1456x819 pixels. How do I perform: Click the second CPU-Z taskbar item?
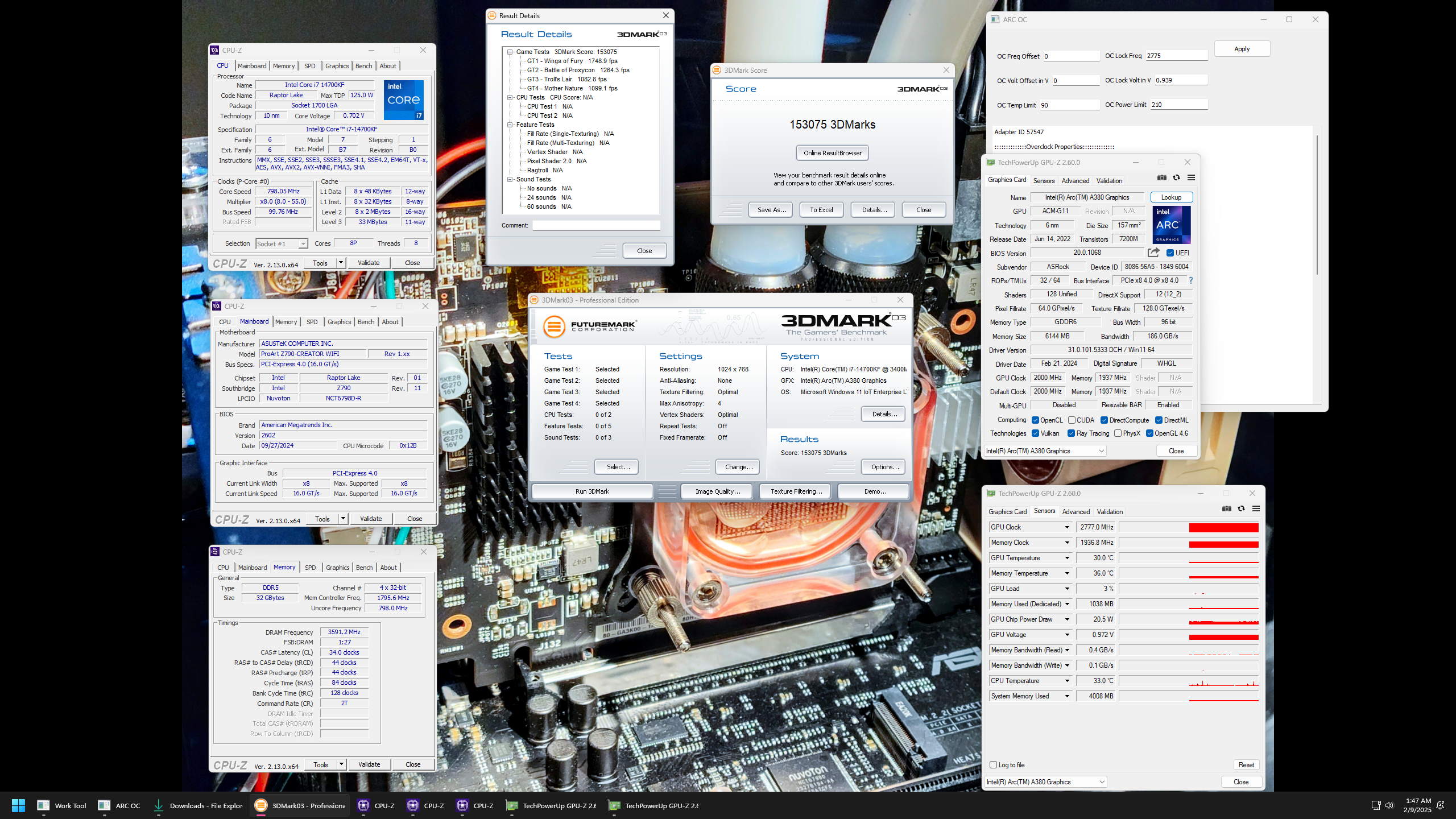pyautogui.click(x=425, y=805)
